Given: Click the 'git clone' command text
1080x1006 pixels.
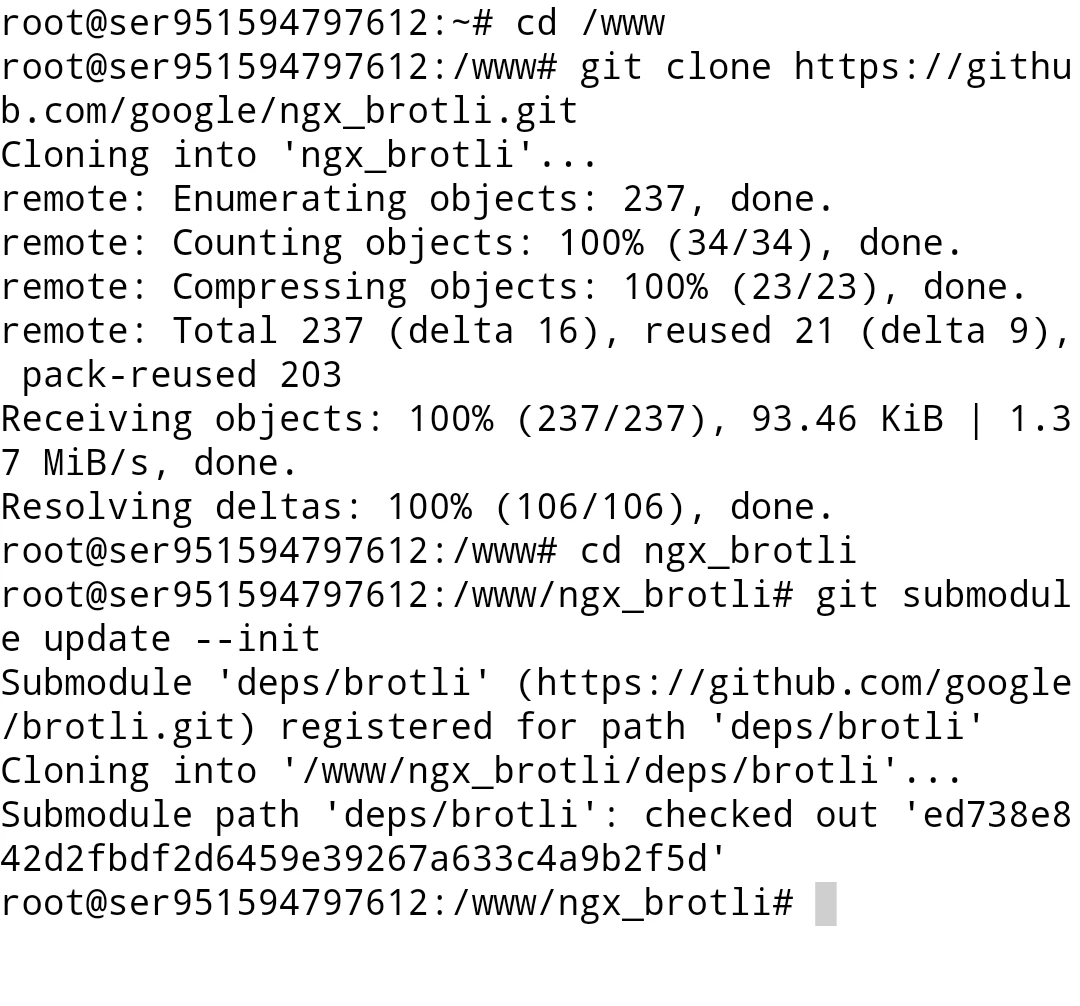Looking at the screenshot, I should point(675,67).
